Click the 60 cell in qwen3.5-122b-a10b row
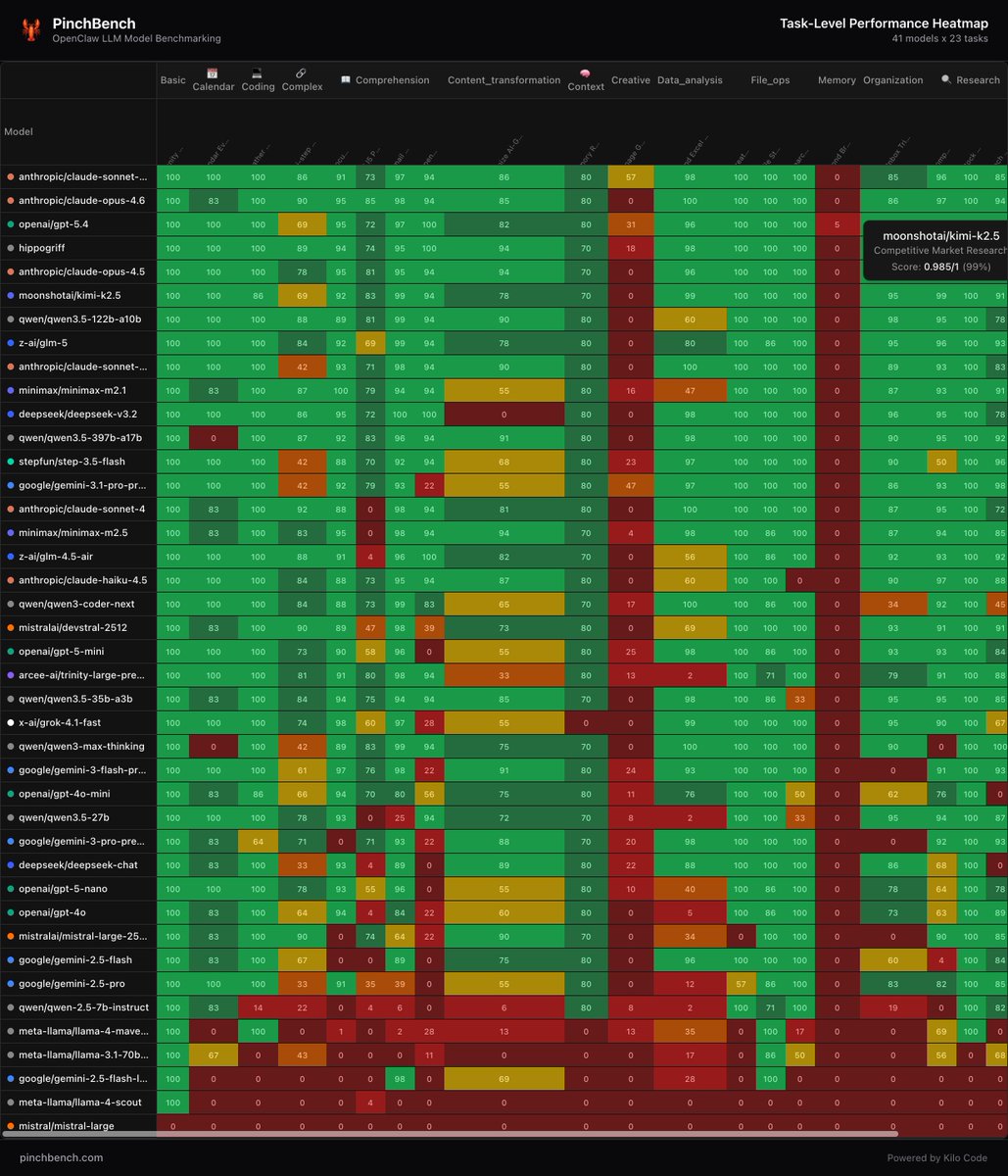The height and width of the screenshot is (1176, 1008). (690, 318)
